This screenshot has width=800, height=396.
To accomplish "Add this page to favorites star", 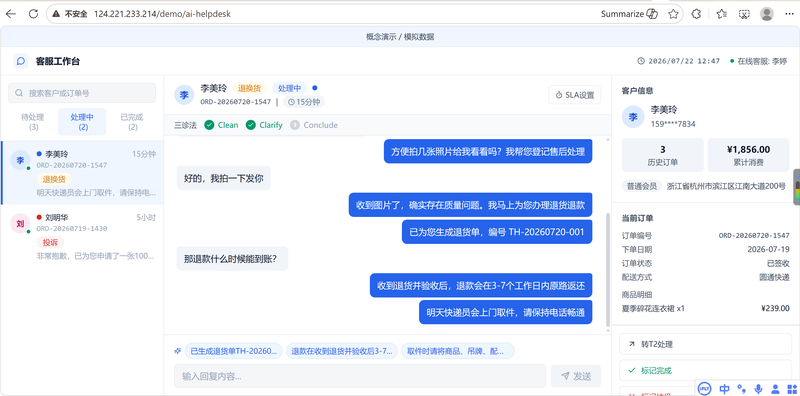I will (x=673, y=14).
